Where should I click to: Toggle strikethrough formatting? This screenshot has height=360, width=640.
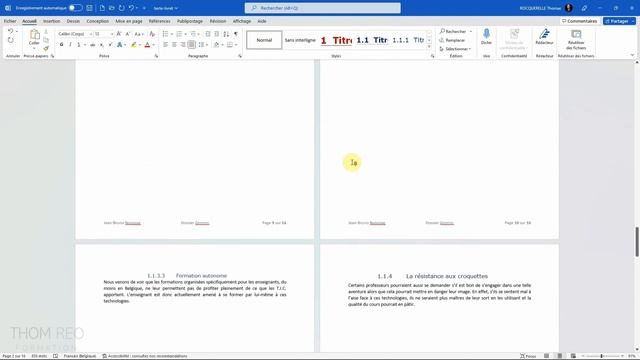tap(93, 44)
